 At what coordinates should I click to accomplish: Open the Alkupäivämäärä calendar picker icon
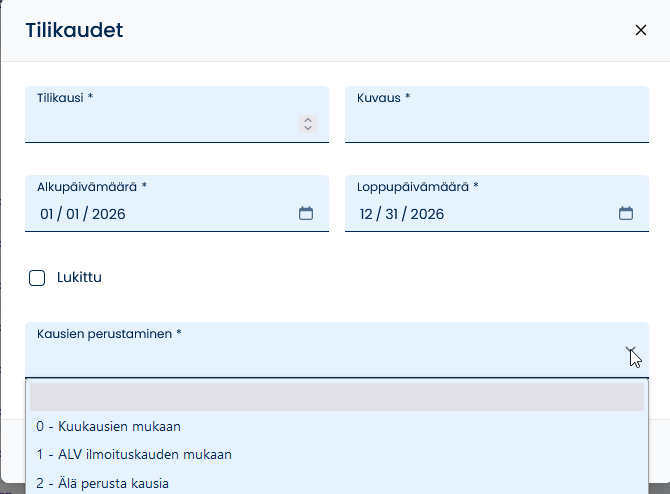306,213
